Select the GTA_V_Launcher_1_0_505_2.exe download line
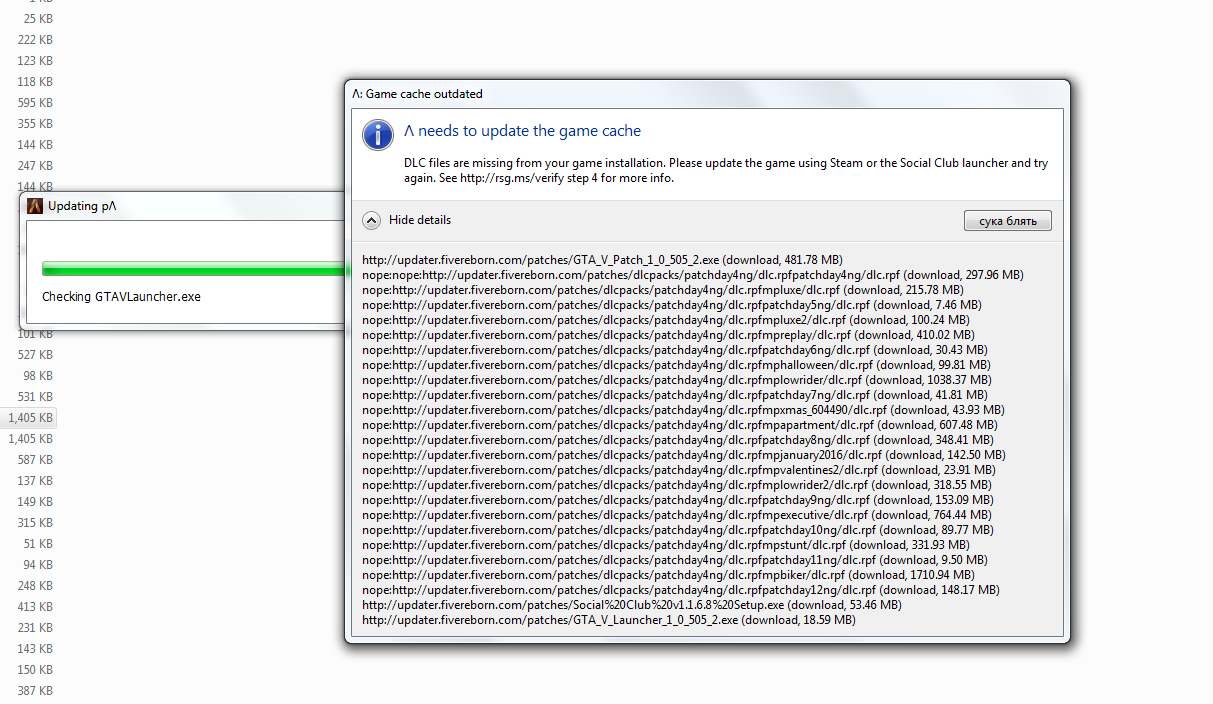The width and height of the screenshot is (1213, 704). point(609,620)
